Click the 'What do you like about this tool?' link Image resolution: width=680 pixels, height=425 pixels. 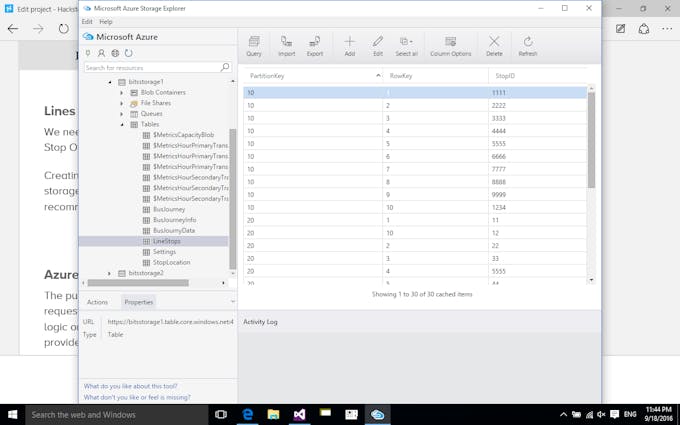(x=129, y=386)
